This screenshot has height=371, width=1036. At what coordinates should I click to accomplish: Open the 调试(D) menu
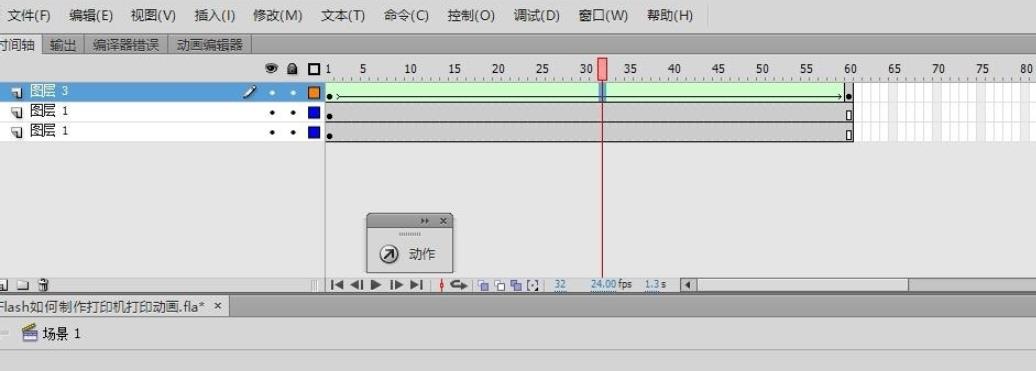click(x=536, y=15)
